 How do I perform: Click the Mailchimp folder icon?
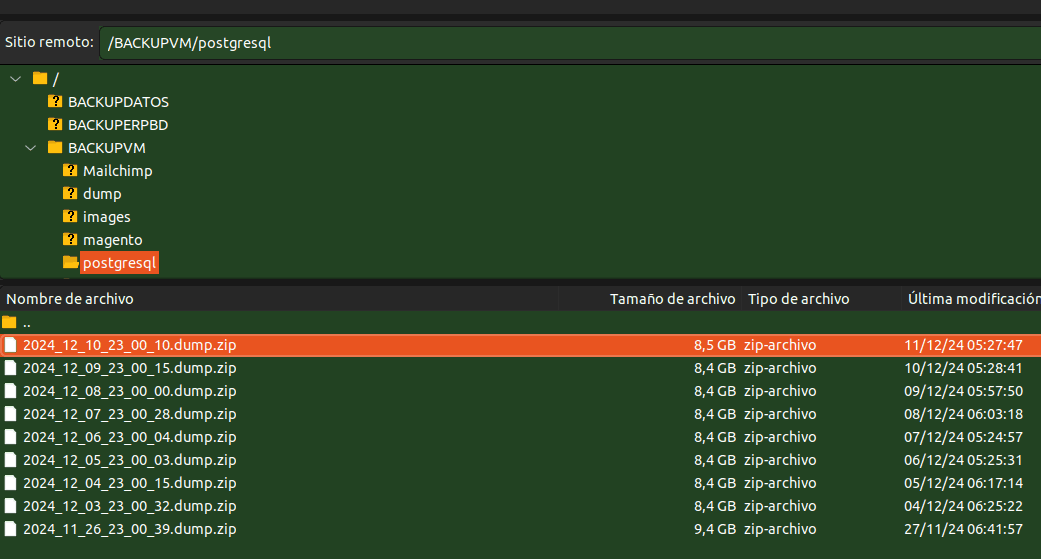click(70, 171)
